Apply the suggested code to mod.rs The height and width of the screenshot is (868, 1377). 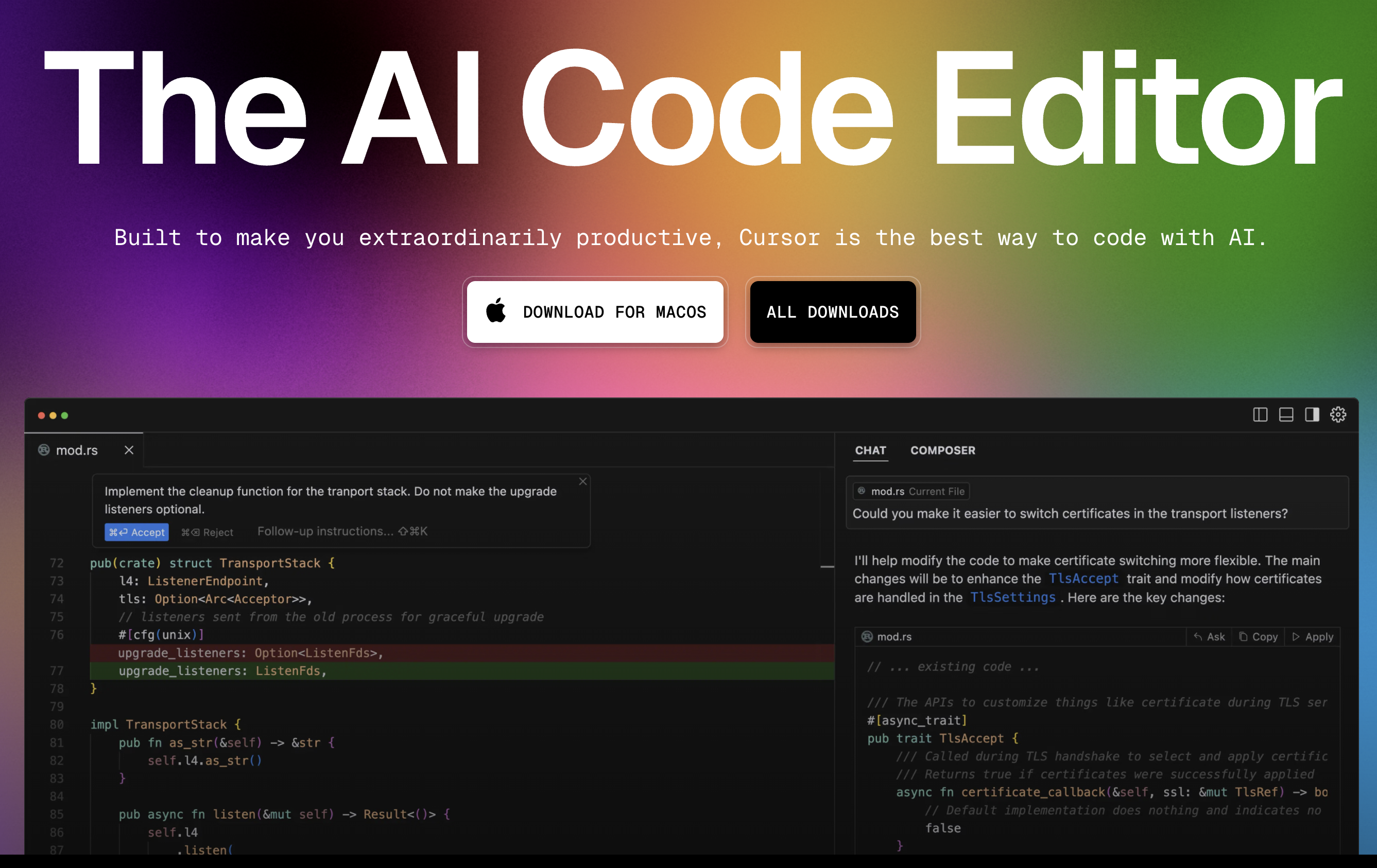1313,636
